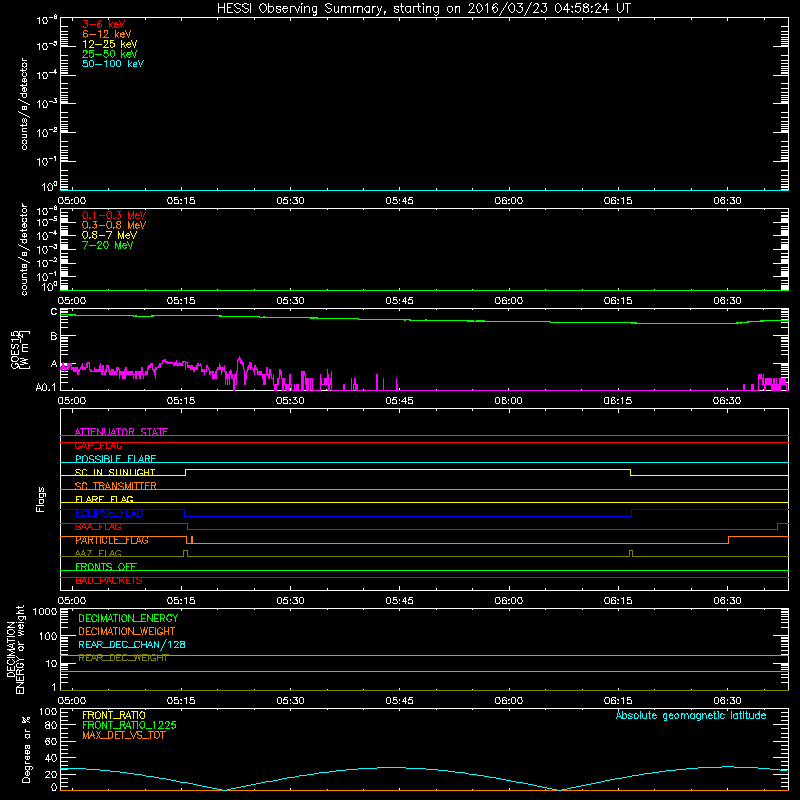The height and width of the screenshot is (800, 800).
Task: Click the ECLIPSE_FLAG rising step near 06:17
Action: pos(632,513)
